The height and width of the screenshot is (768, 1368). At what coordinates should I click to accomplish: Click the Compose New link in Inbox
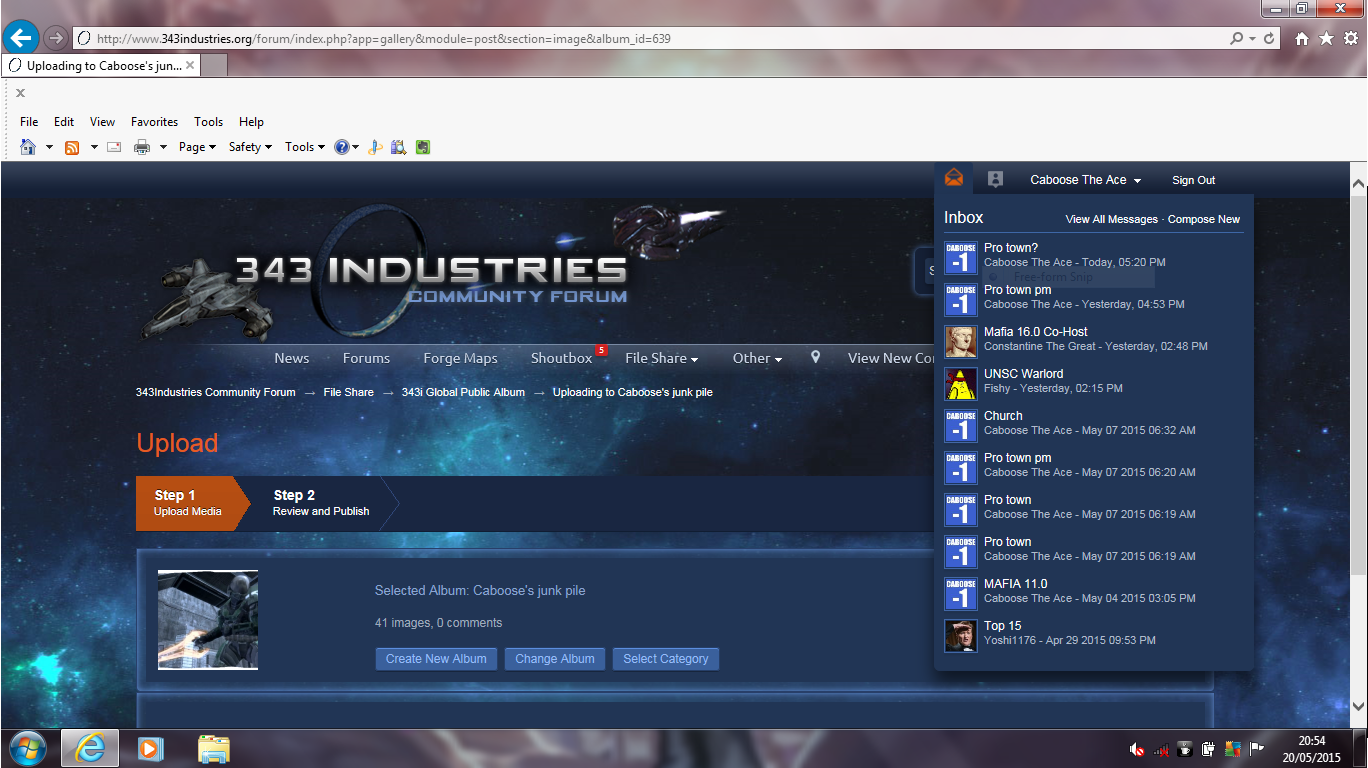[1203, 219]
